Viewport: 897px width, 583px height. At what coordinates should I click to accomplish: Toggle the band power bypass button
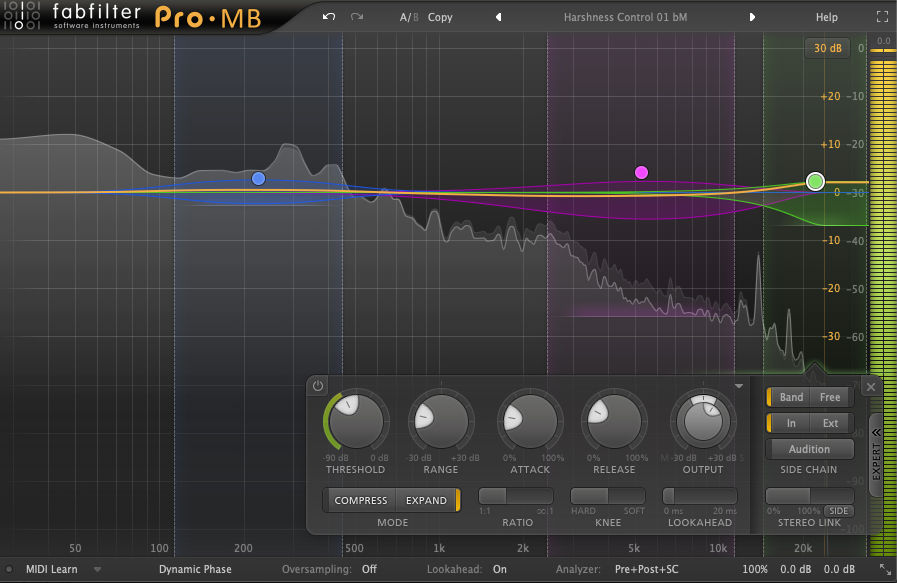pyautogui.click(x=318, y=386)
